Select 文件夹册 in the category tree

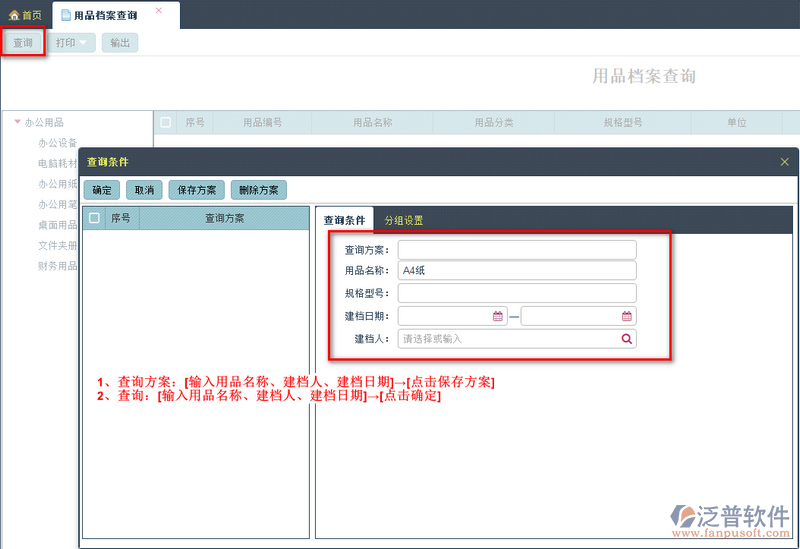click(x=57, y=245)
